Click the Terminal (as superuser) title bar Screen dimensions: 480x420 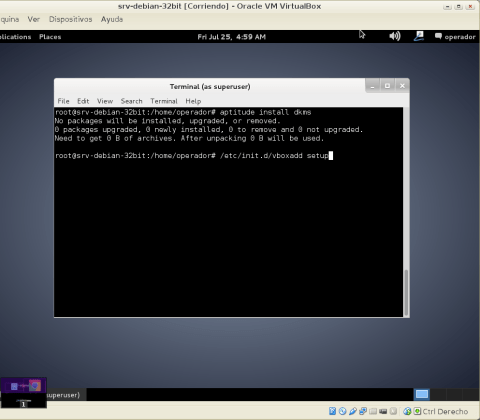click(210, 86)
